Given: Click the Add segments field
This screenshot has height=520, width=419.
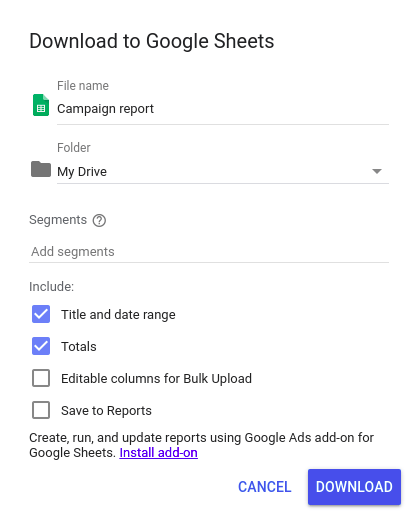Looking at the screenshot, I should [209, 252].
